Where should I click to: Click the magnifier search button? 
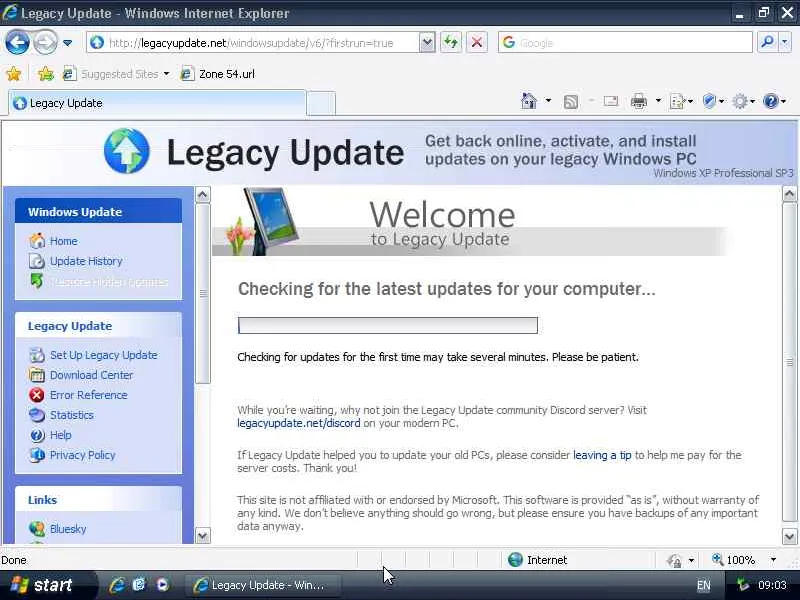click(767, 42)
